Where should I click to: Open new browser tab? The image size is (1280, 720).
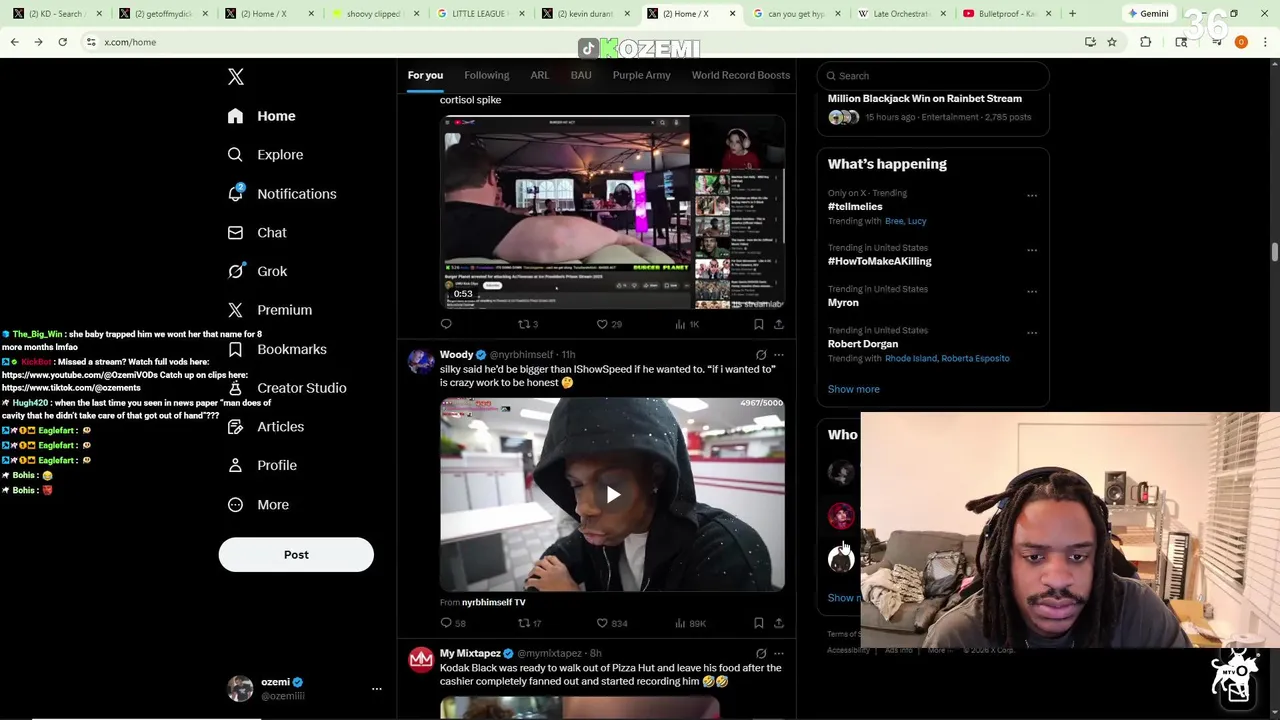click(1072, 14)
